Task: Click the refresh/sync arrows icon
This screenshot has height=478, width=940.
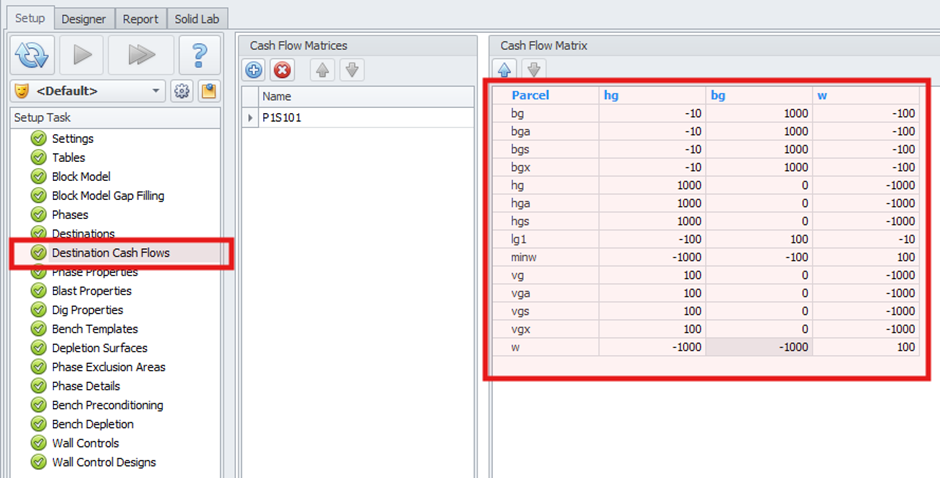Action: coord(32,55)
